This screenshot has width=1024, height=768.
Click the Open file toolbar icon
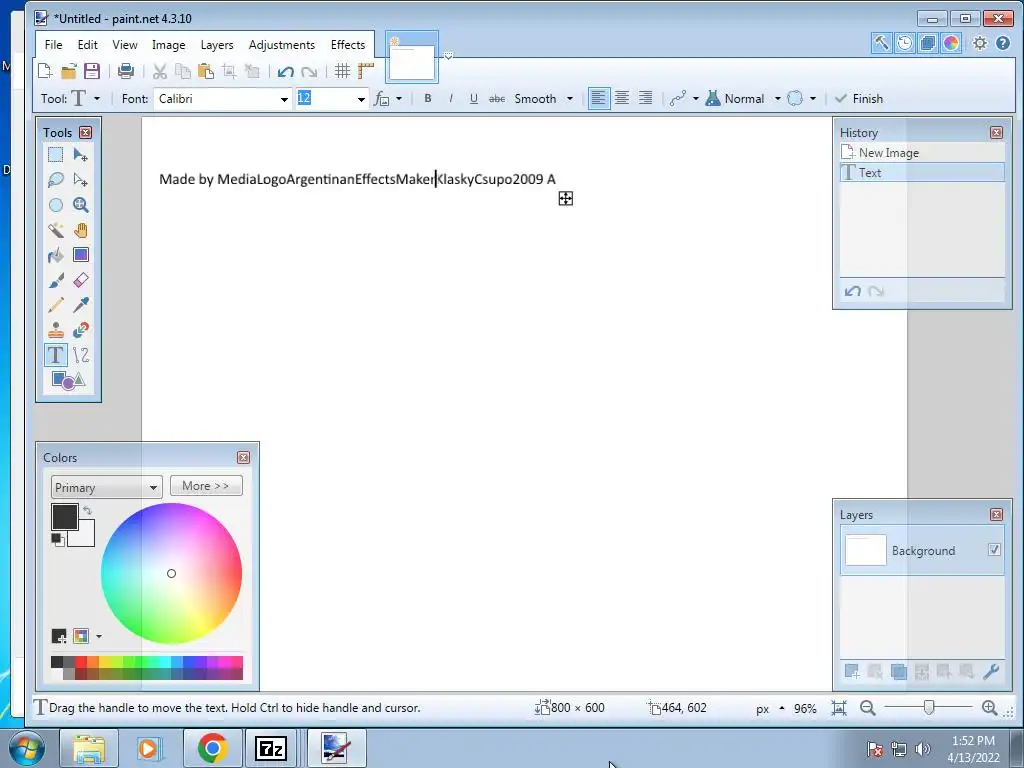pyautogui.click(x=69, y=71)
